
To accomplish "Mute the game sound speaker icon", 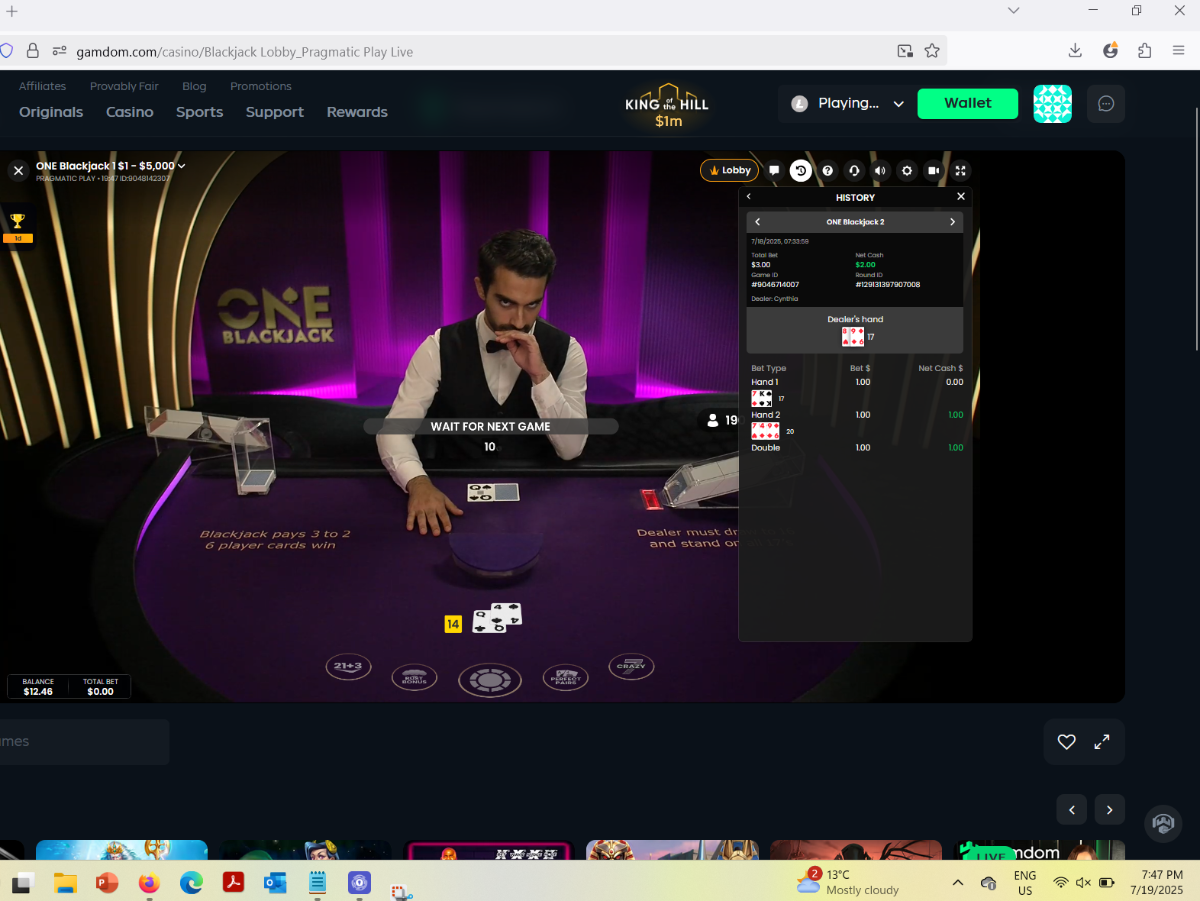I will pos(880,171).
